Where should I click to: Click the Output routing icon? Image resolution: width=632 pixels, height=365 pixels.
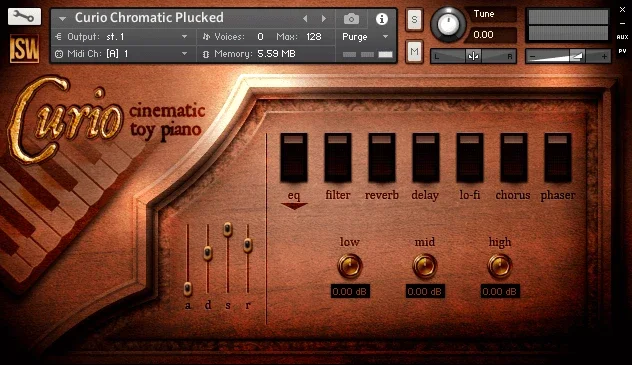coord(58,37)
